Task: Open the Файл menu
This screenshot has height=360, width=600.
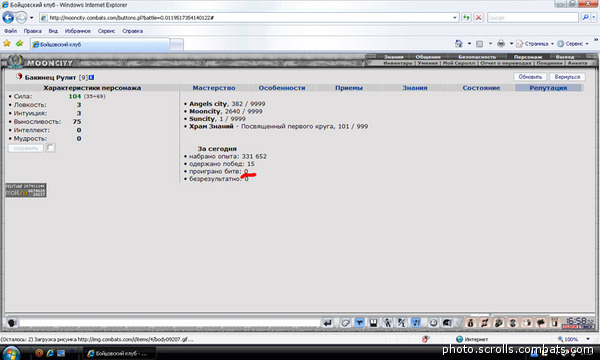Action: (10, 31)
